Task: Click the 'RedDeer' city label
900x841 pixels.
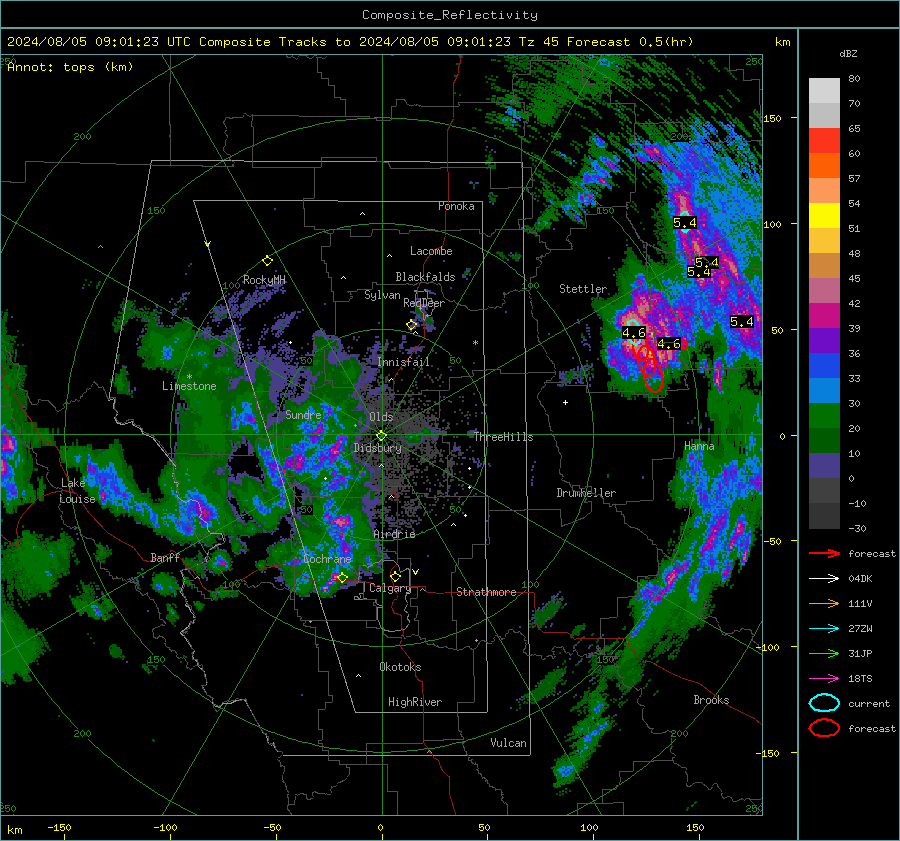Action: (424, 303)
